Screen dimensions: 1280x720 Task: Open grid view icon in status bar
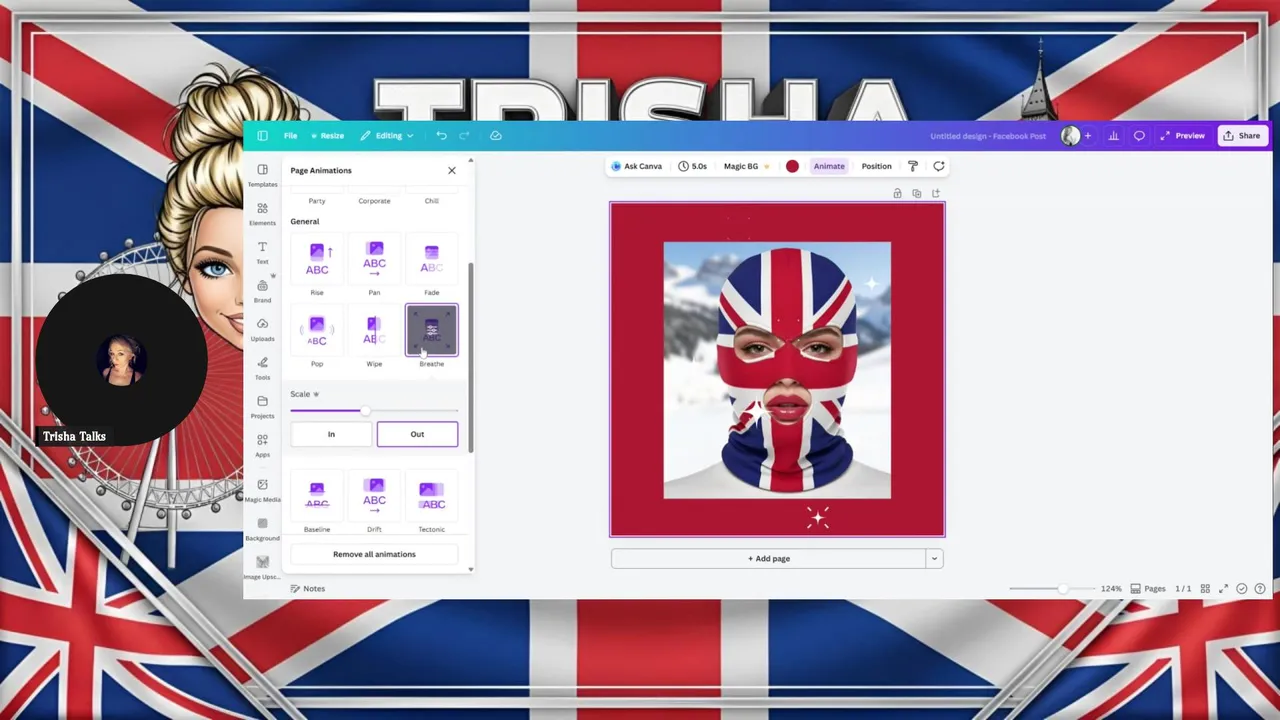[1205, 589]
